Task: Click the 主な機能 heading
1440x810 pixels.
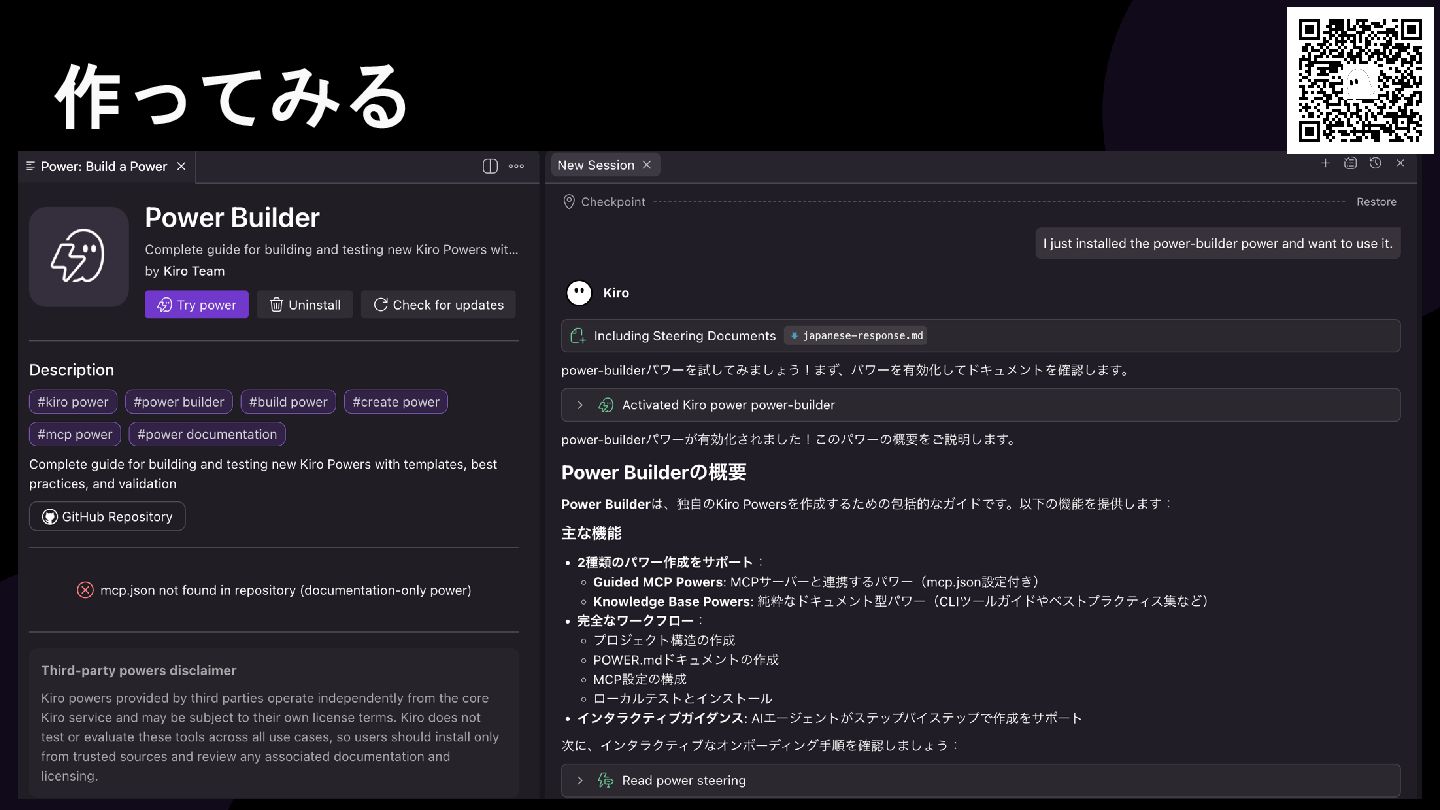Action: 591,533
